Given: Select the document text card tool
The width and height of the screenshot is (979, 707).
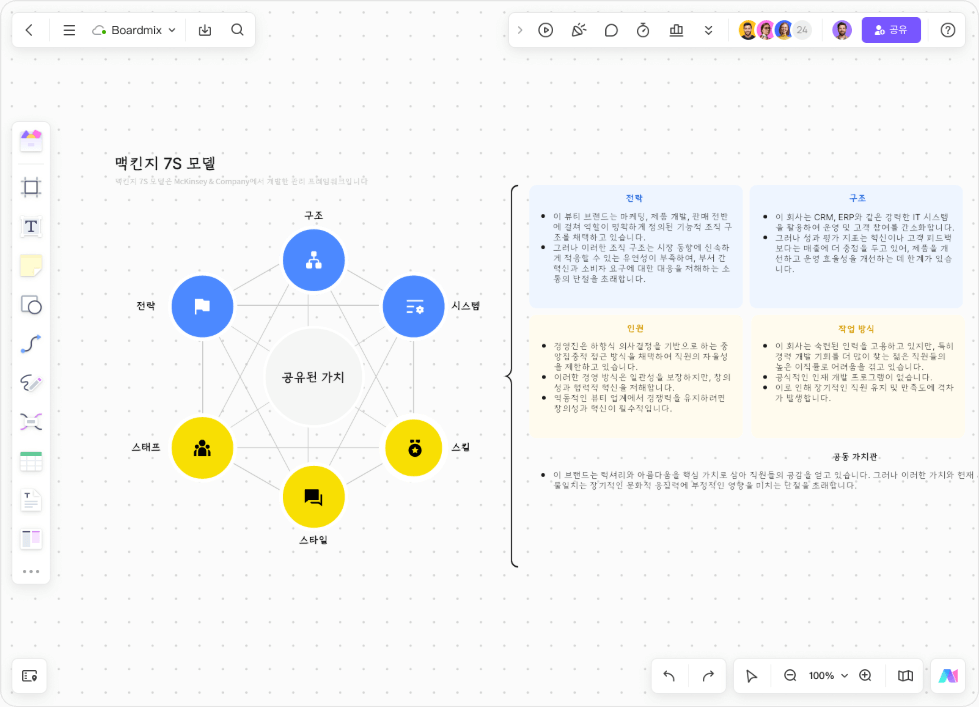Looking at the screenshot, I should (x=31, y=500).
